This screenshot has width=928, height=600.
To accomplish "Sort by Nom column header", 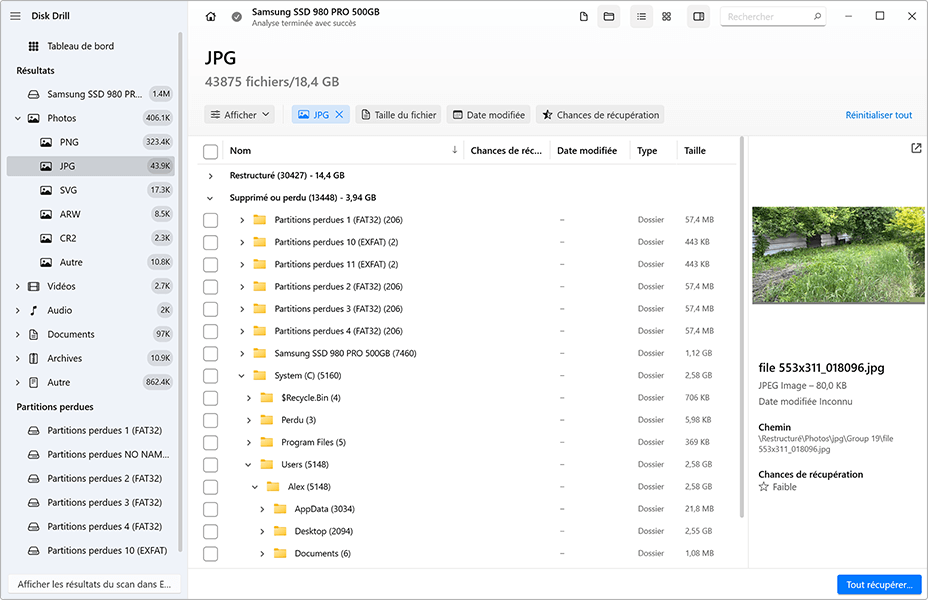I will 343,150.
